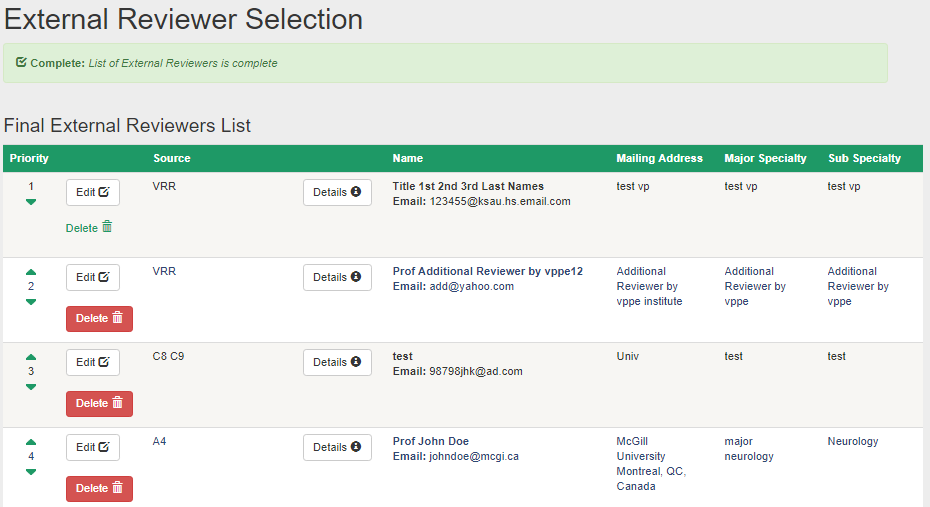Image resolution: width=930 pixels, height=507 pixels.
Task: Click the green Delete link for first reviewer
Action: coord(89,228)
